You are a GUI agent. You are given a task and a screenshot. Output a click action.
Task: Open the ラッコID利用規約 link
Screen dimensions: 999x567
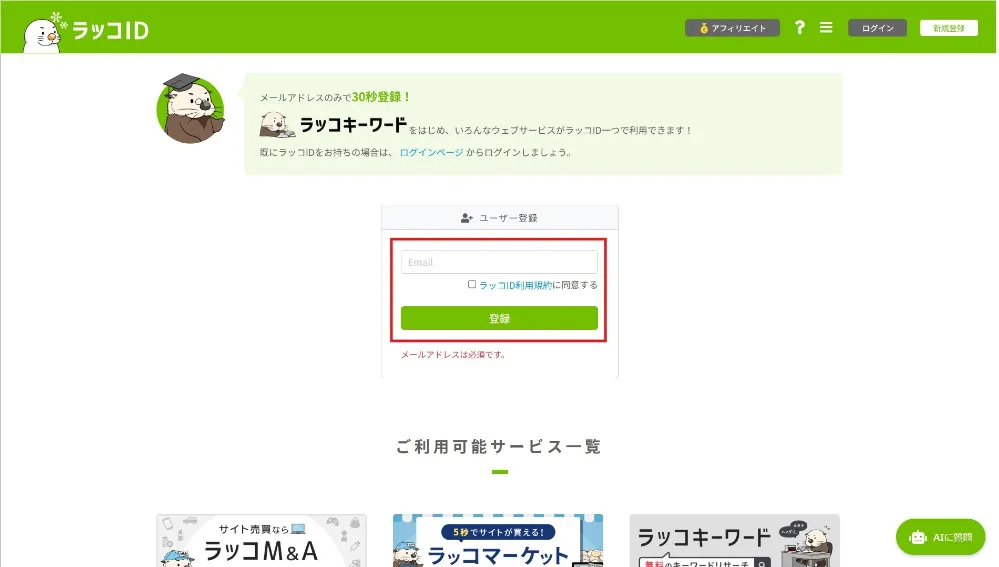click(x=515, y=285)
